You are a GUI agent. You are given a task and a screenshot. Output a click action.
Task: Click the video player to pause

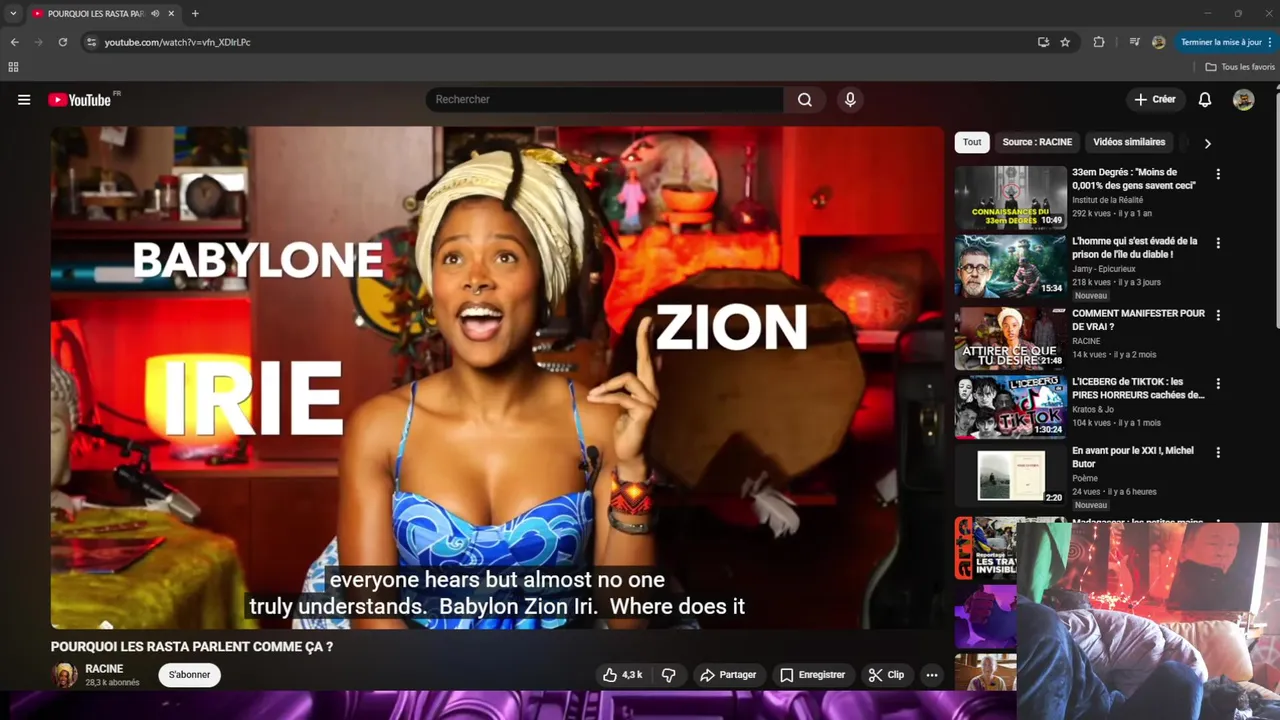click(x=497, y=377)
